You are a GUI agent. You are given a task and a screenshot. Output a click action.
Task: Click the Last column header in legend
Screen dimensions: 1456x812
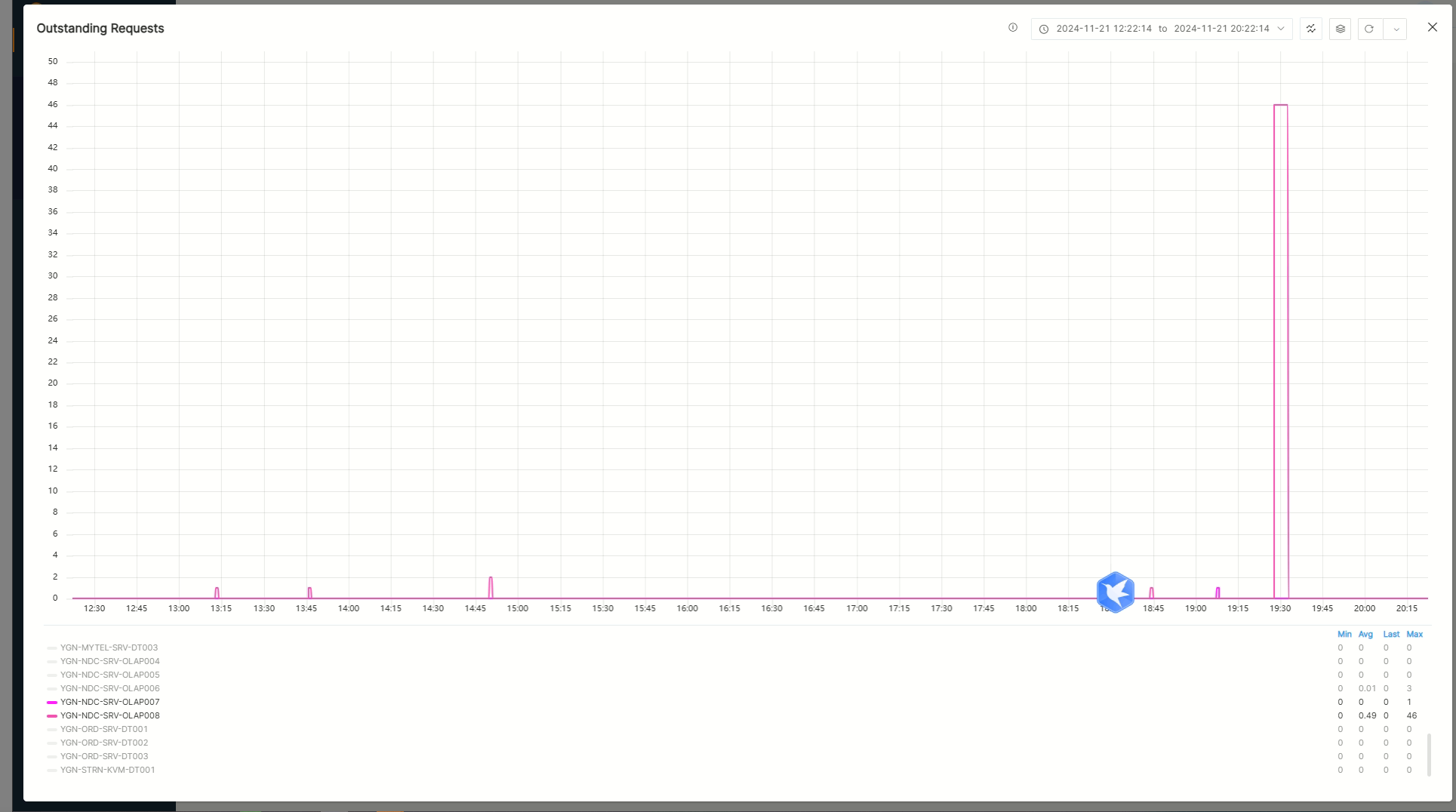(x=1391, y=635)
